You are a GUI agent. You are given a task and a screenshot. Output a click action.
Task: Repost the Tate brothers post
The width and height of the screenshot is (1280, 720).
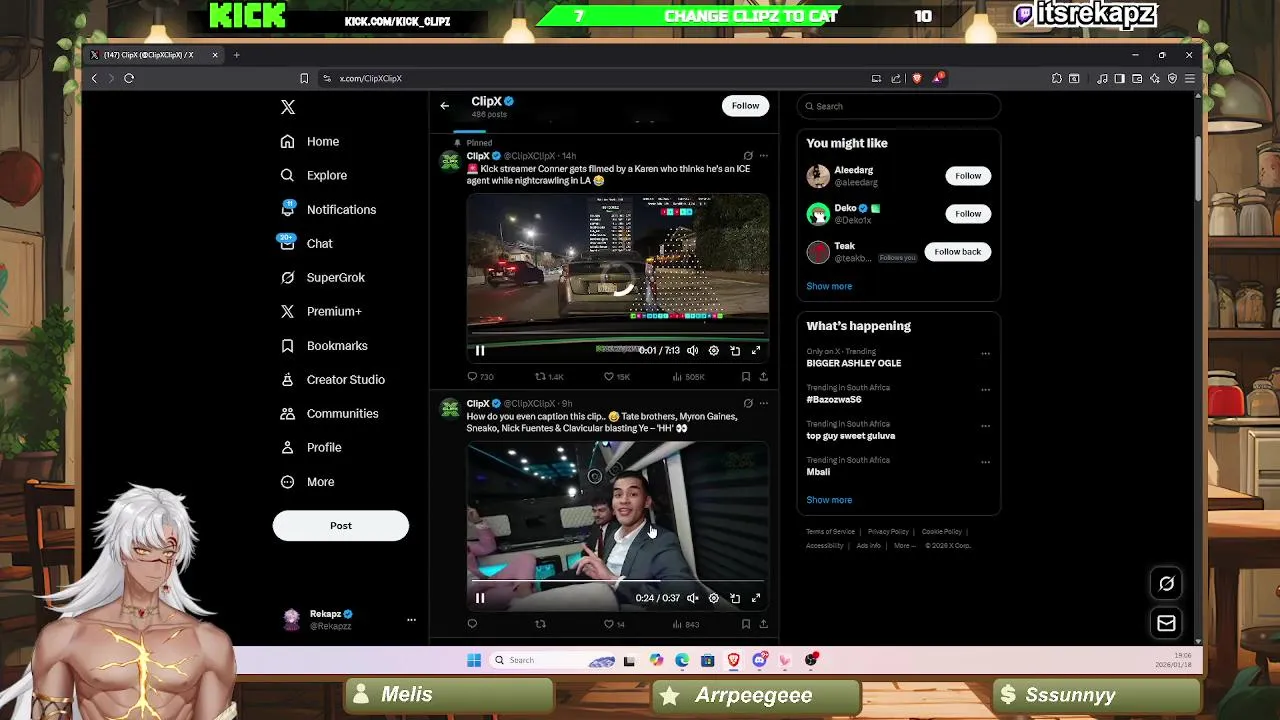[540, 624]
